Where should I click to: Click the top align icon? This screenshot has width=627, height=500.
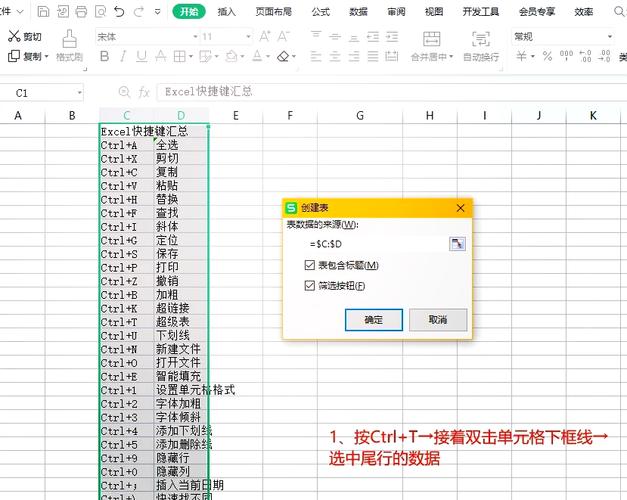[316, 36]
